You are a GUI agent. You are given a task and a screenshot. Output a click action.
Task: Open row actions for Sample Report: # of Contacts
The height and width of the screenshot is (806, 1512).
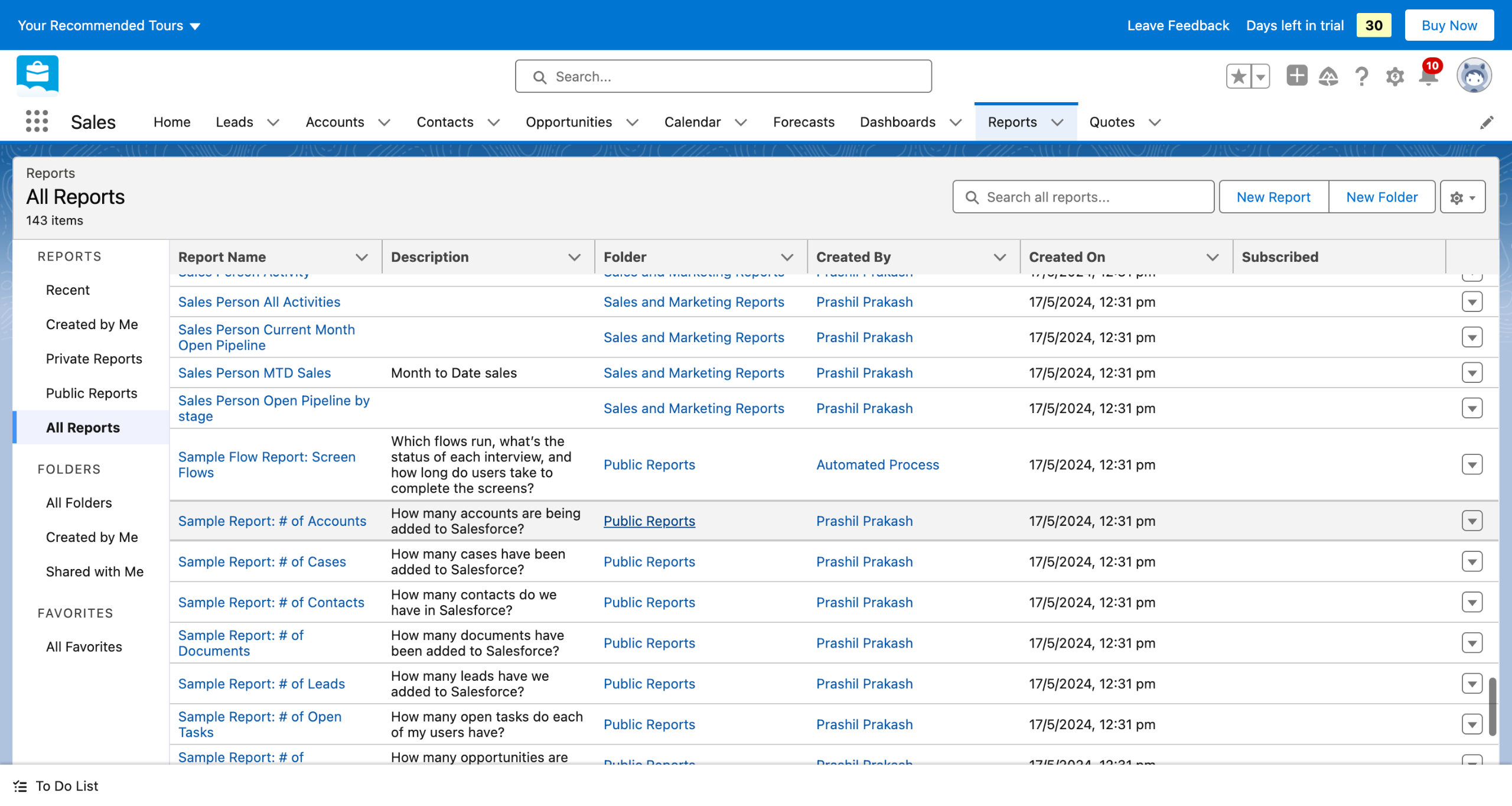click(1472, 602)
